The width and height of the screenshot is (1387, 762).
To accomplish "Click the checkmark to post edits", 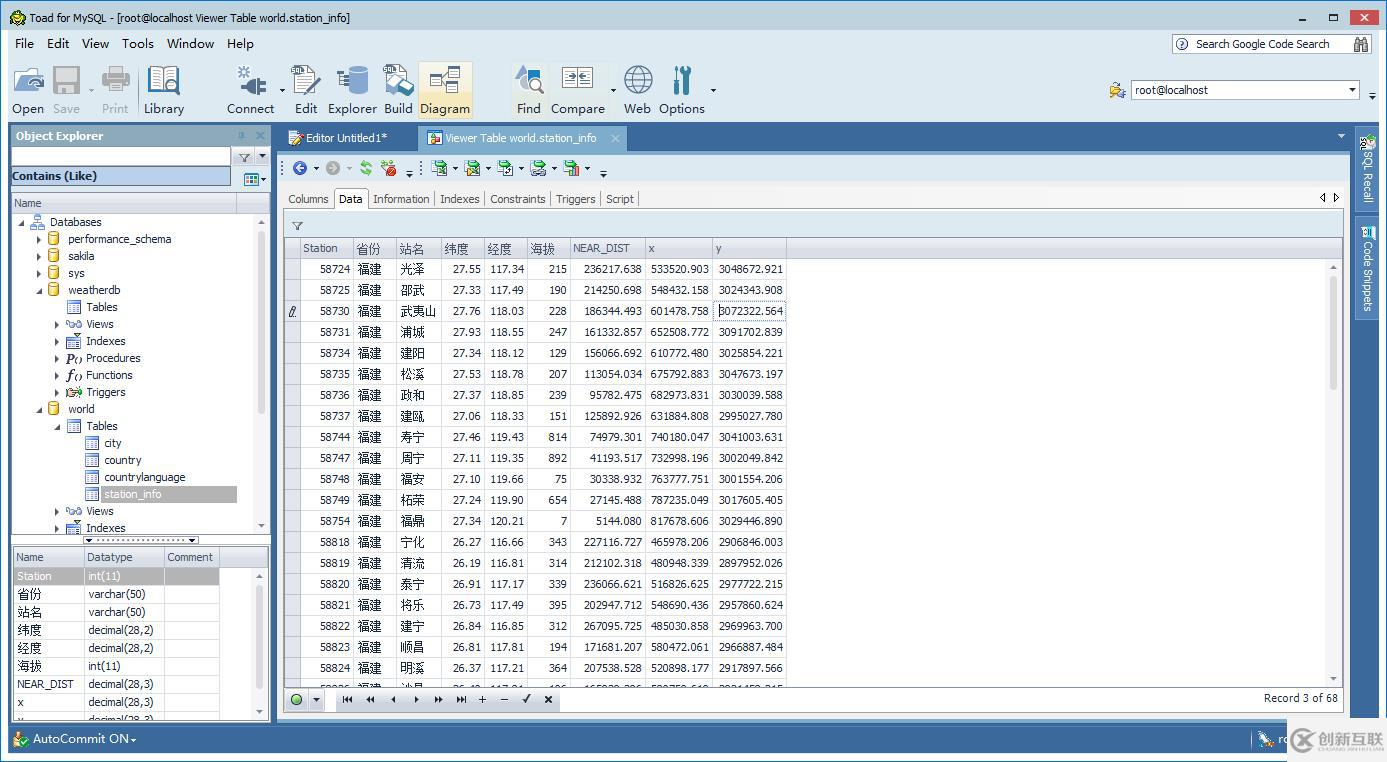I will click(x=526, y=699).
